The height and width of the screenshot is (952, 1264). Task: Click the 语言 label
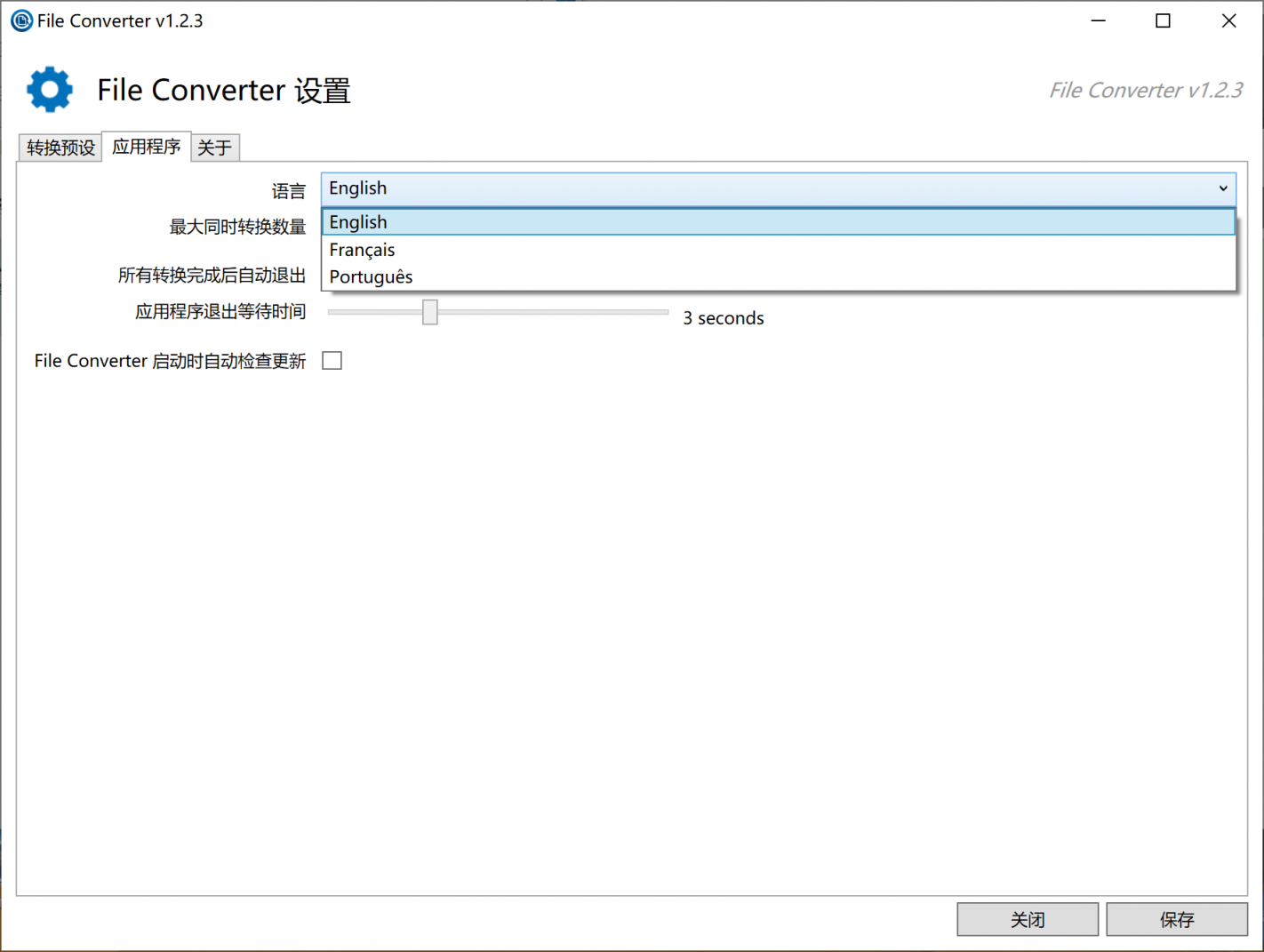point(288,191)
